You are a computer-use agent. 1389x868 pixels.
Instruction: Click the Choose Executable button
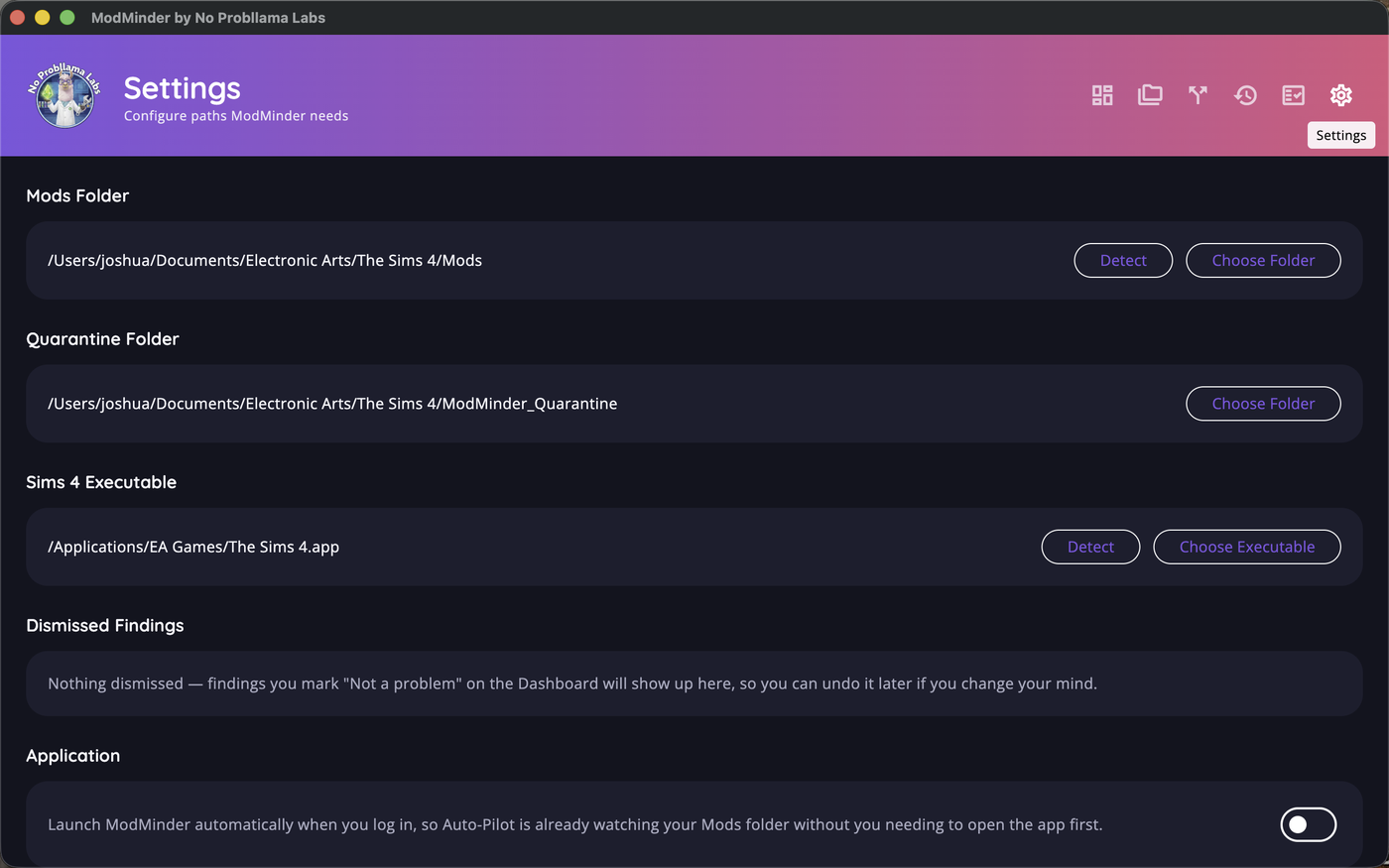click(1247, 547)
